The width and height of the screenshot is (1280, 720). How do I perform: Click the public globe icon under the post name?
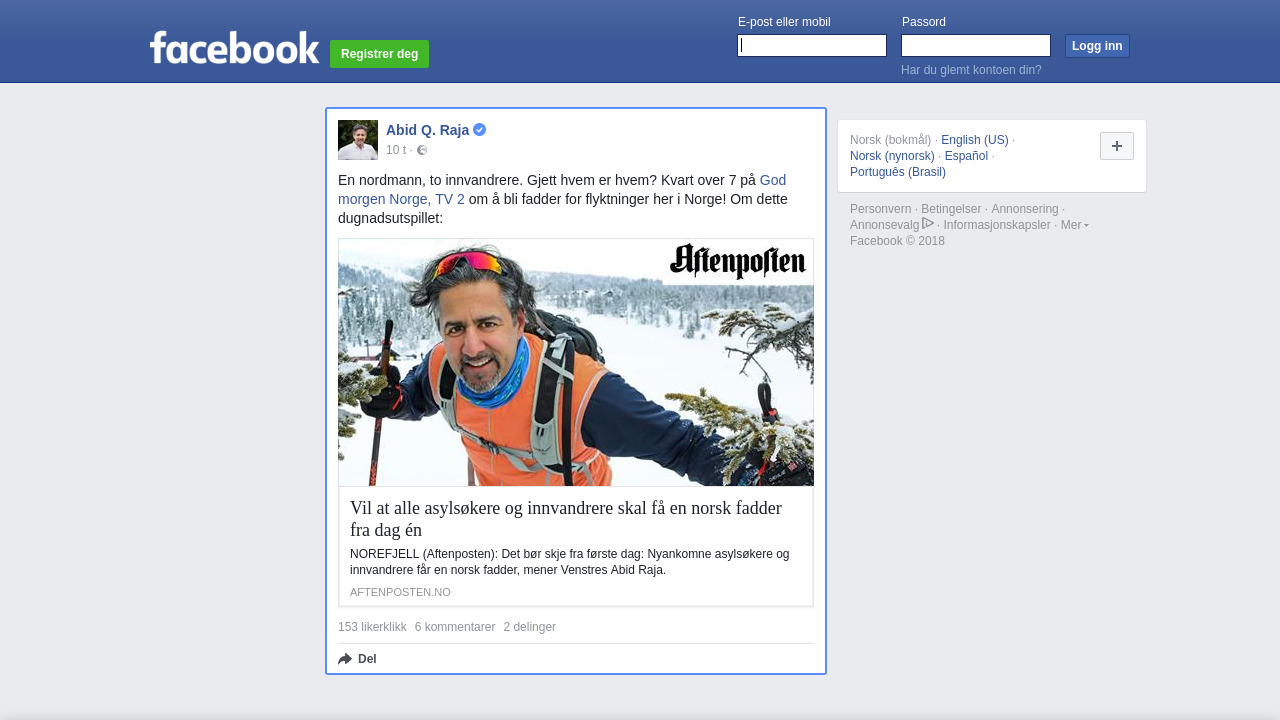[x=422, y=150]
